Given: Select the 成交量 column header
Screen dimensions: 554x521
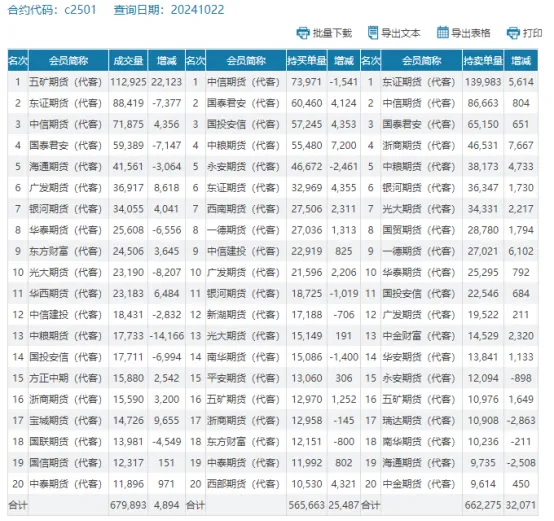Looking at the screenshot, I should (x=128, y=60).
